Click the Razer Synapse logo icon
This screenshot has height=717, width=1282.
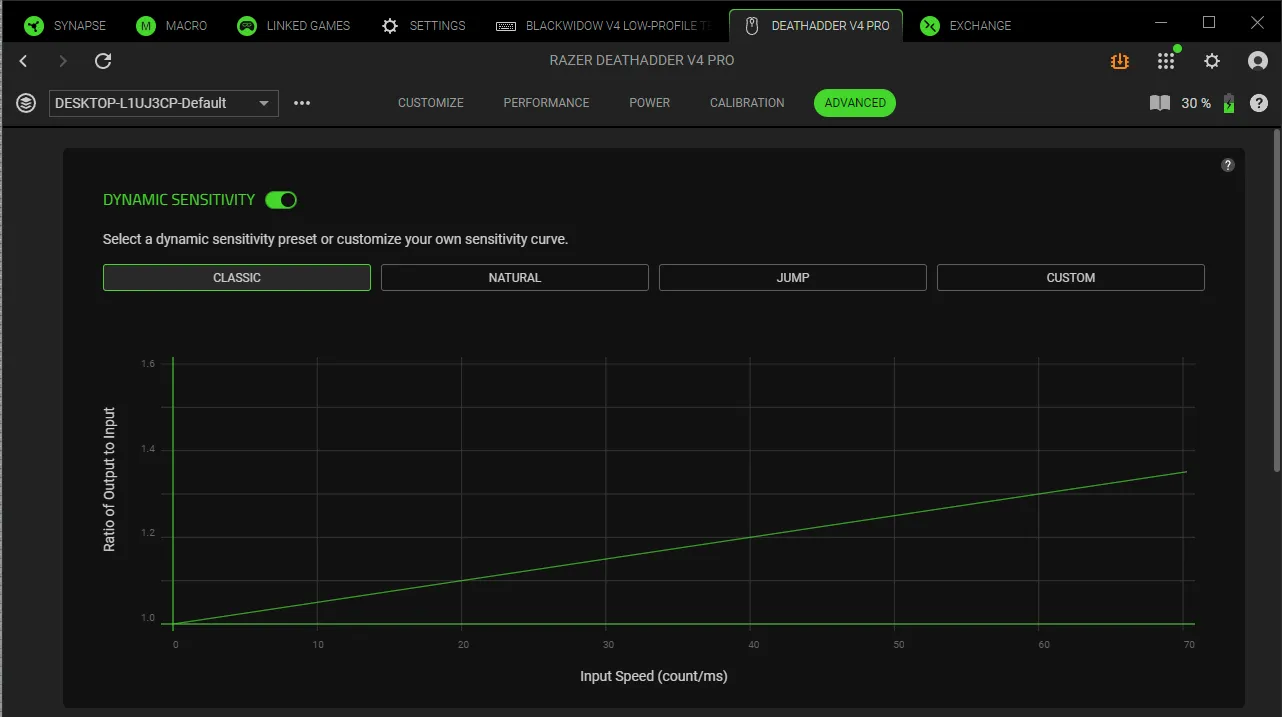[34, 25]
